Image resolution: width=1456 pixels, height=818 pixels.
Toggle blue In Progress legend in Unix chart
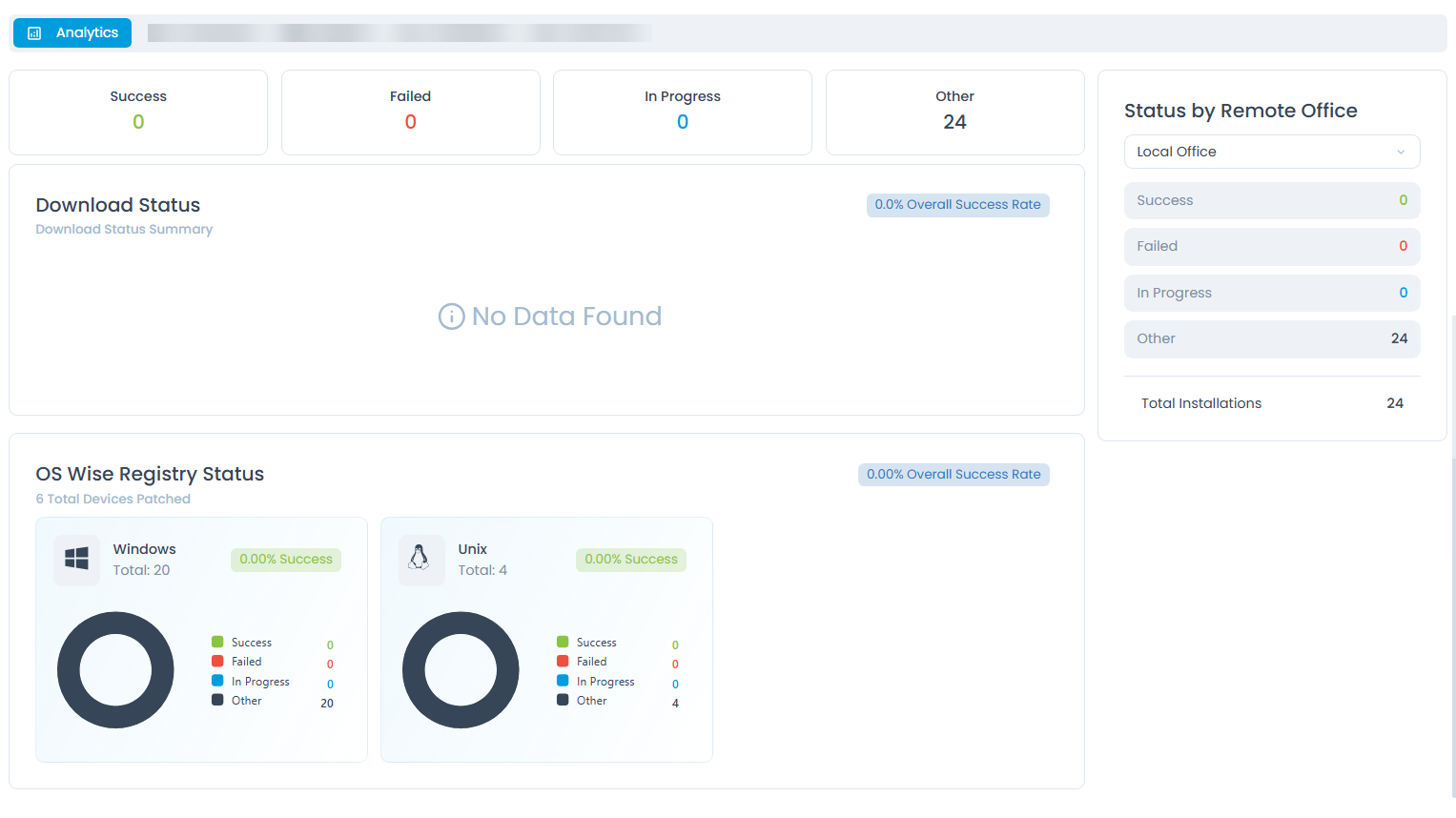[596, 682]
